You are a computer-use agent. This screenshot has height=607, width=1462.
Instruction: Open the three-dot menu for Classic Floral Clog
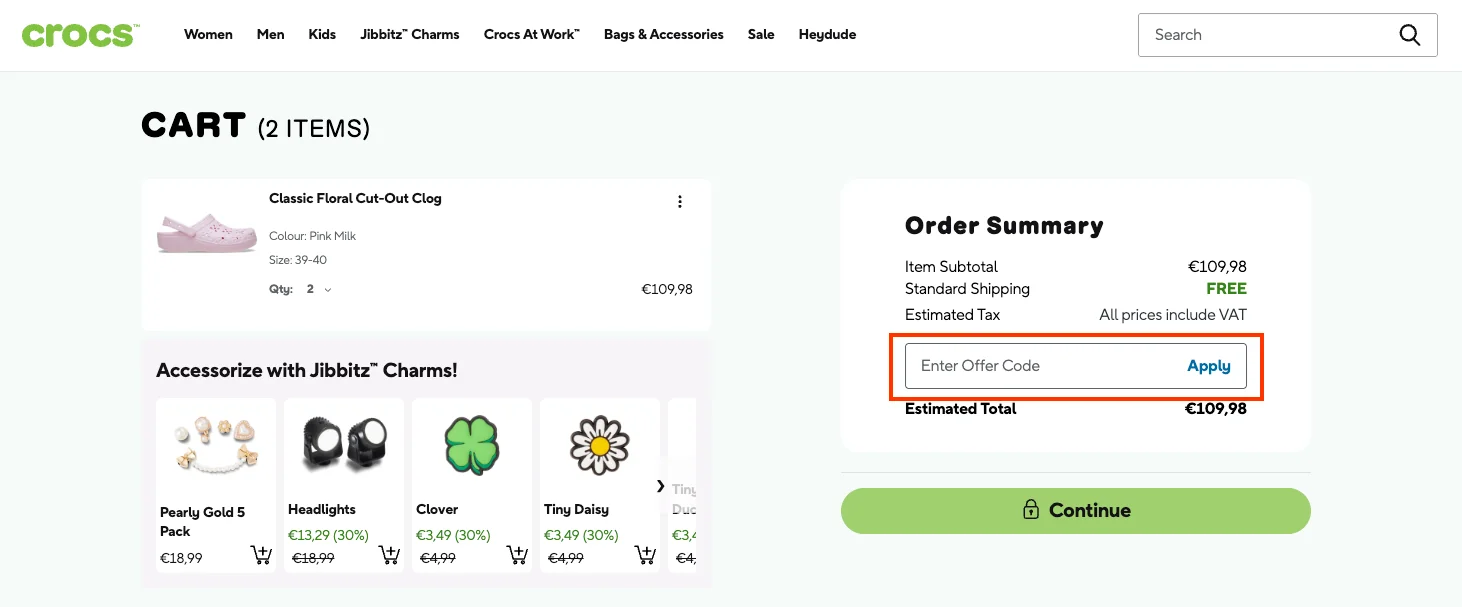pyautogui.click(x=680, y=202)
